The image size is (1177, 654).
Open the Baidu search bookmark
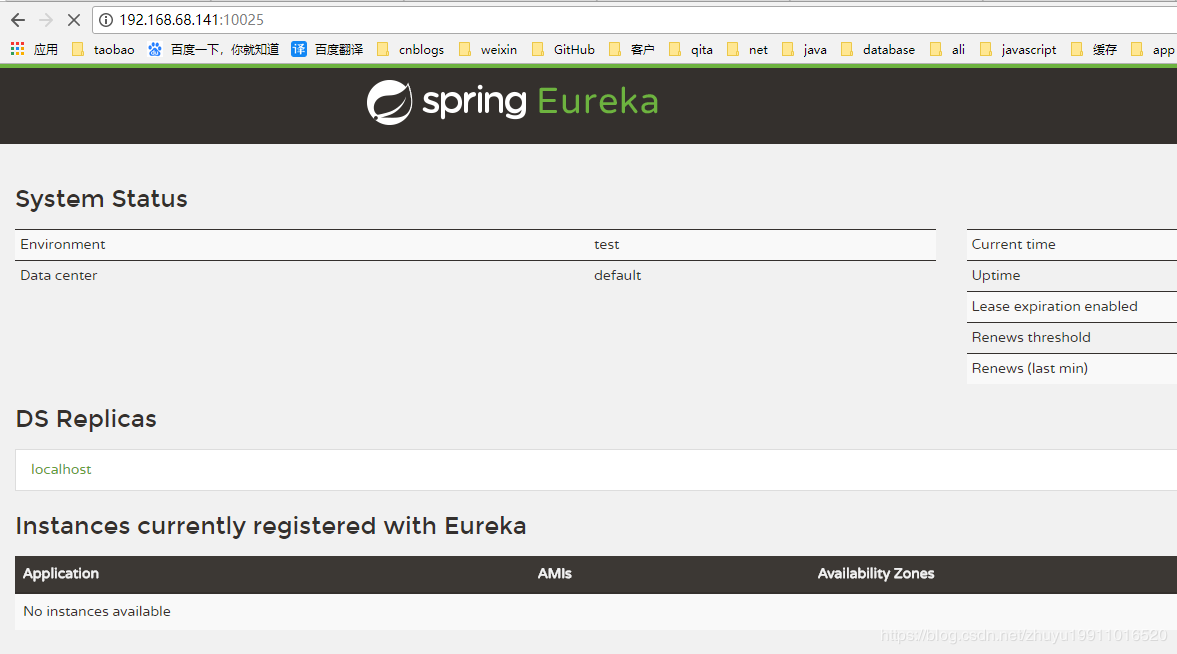[213, 50]
